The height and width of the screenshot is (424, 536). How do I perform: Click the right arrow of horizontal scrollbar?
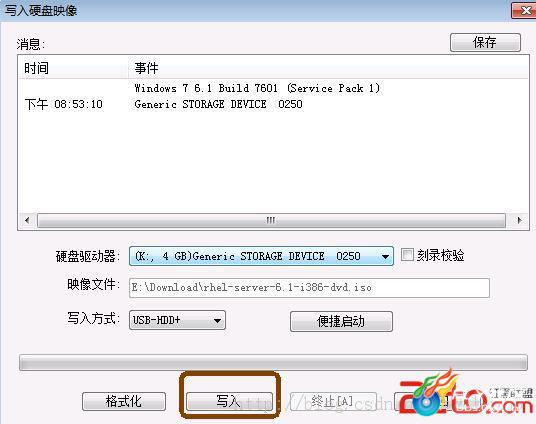[519, 220]
